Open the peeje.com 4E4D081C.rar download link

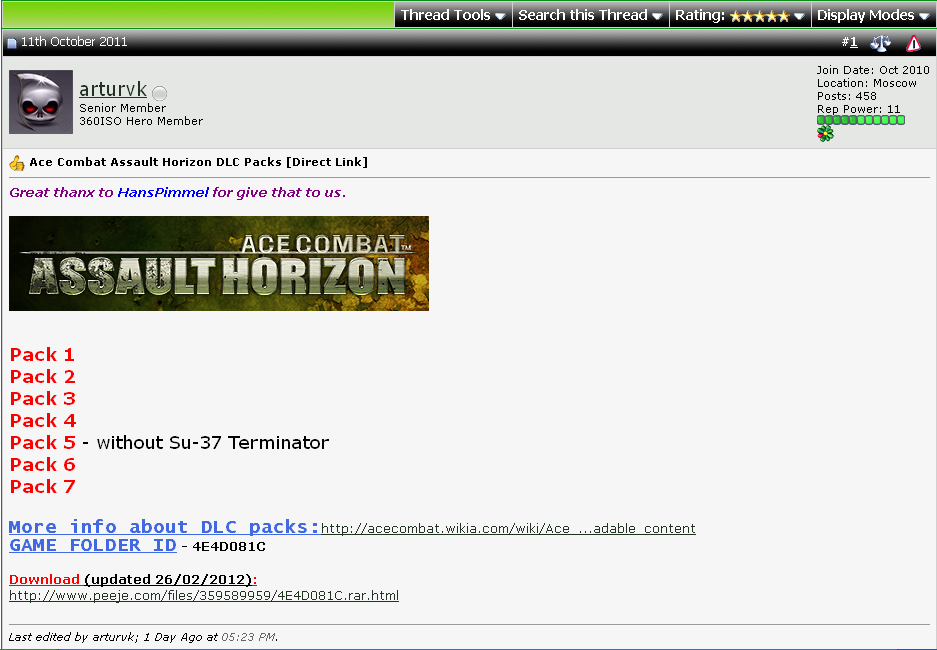pyautogui.click(x=204, y=596)
